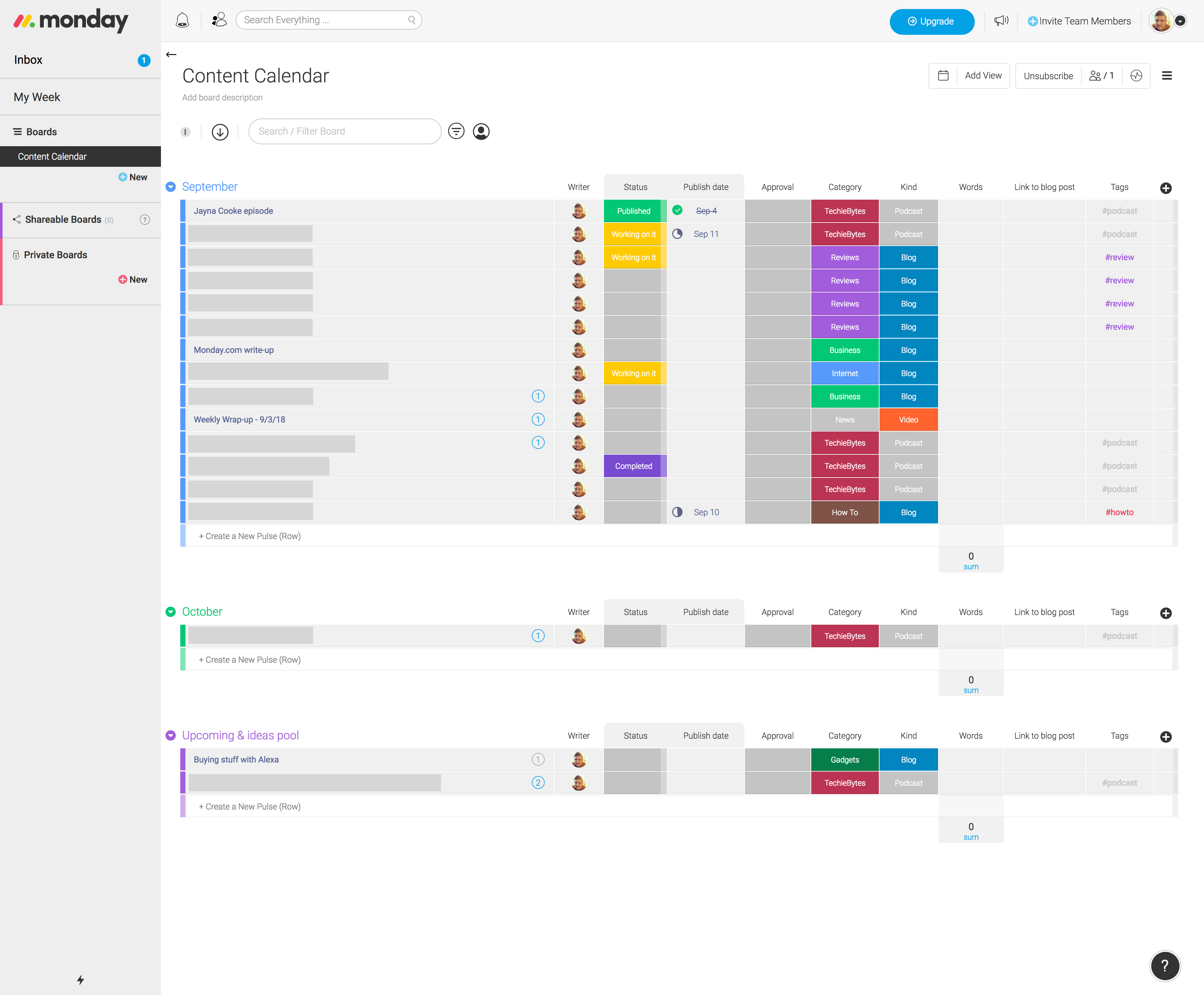The image size is (1204, 995).
Task: Collapse the October group arrow
Action: click(x=171, y=612)
